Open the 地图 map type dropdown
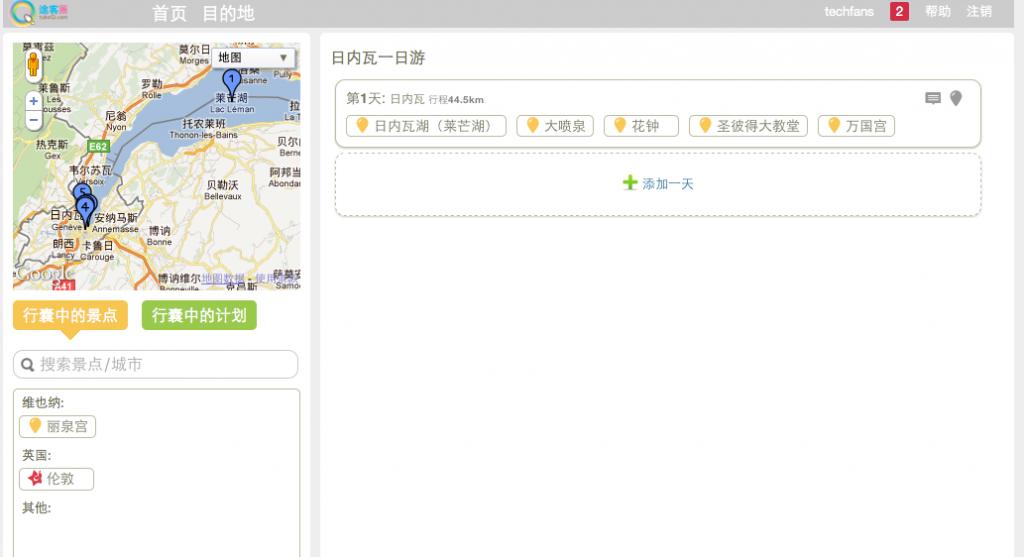Viewport: 1024px width, 557px height. (x=253, y=57)
